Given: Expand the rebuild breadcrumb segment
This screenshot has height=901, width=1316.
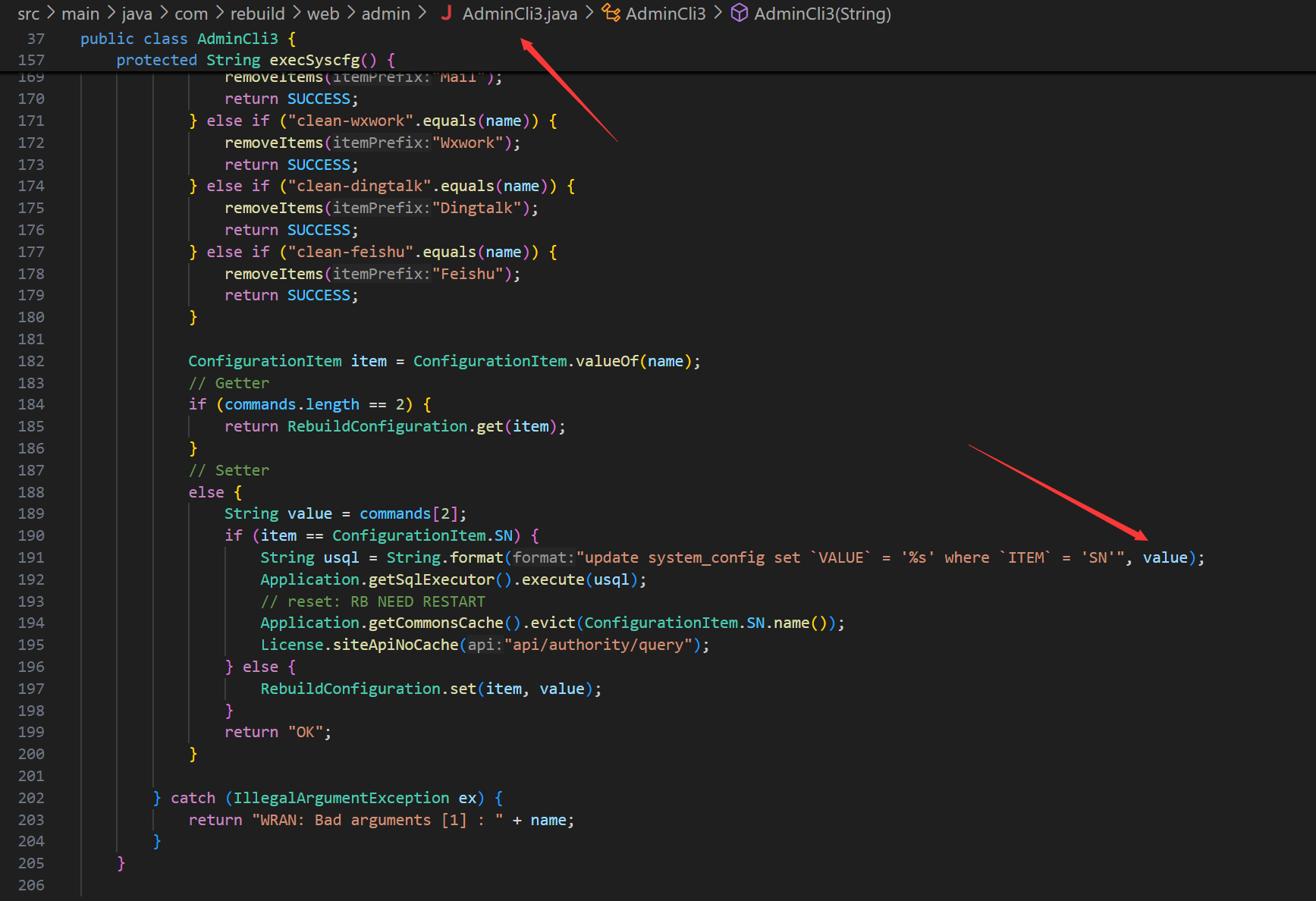Looking at the screenshot, I should click(257, 14).
